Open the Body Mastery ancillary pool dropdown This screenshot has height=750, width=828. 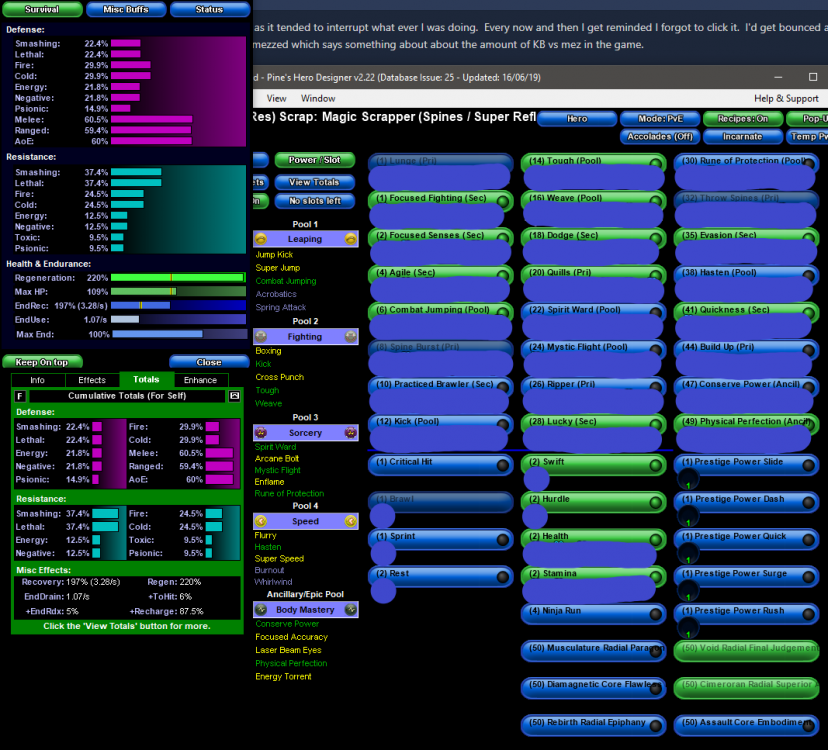[305, 609]
